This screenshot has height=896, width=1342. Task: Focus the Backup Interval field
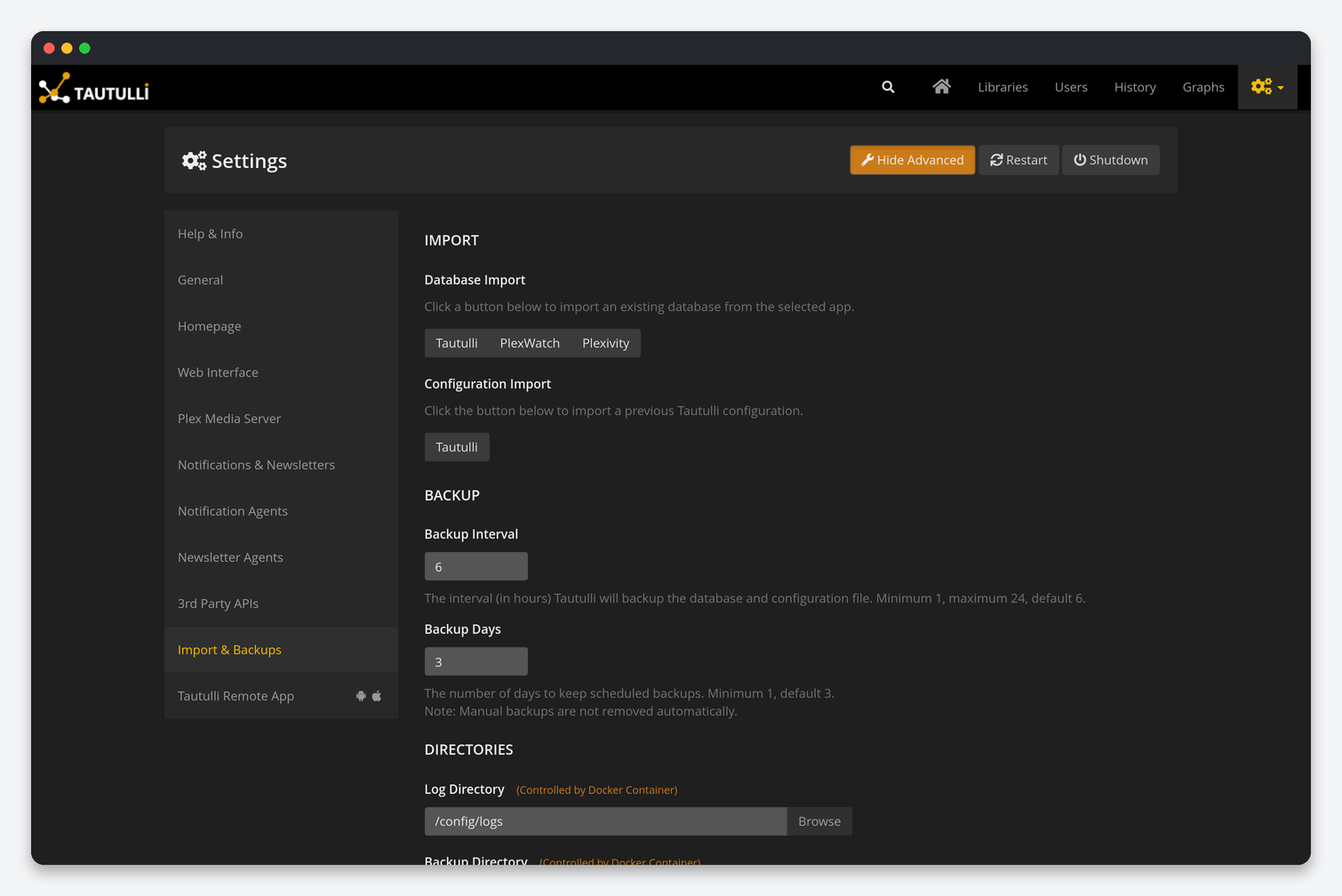[x=476, y=566]
